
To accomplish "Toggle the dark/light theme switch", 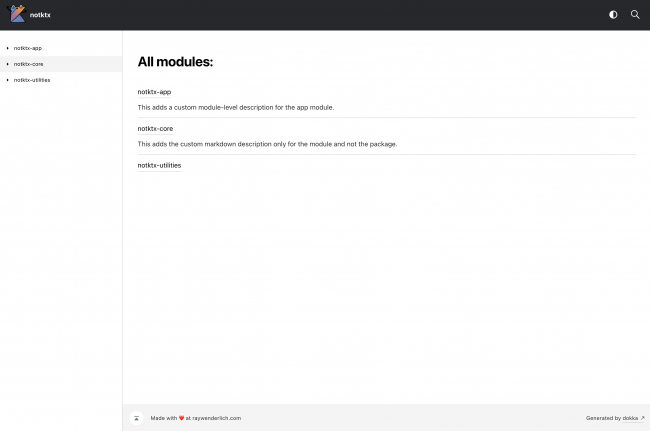I will pyautogui.click(x=613, y=15).
